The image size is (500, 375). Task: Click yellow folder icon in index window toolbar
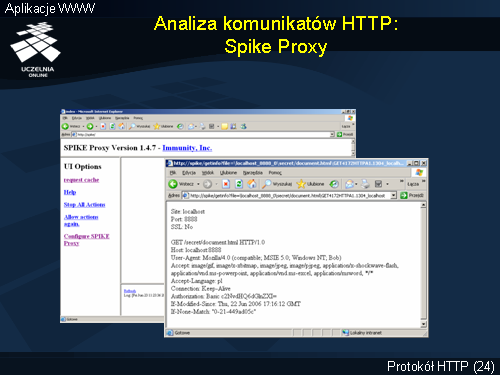pos(224,126)
